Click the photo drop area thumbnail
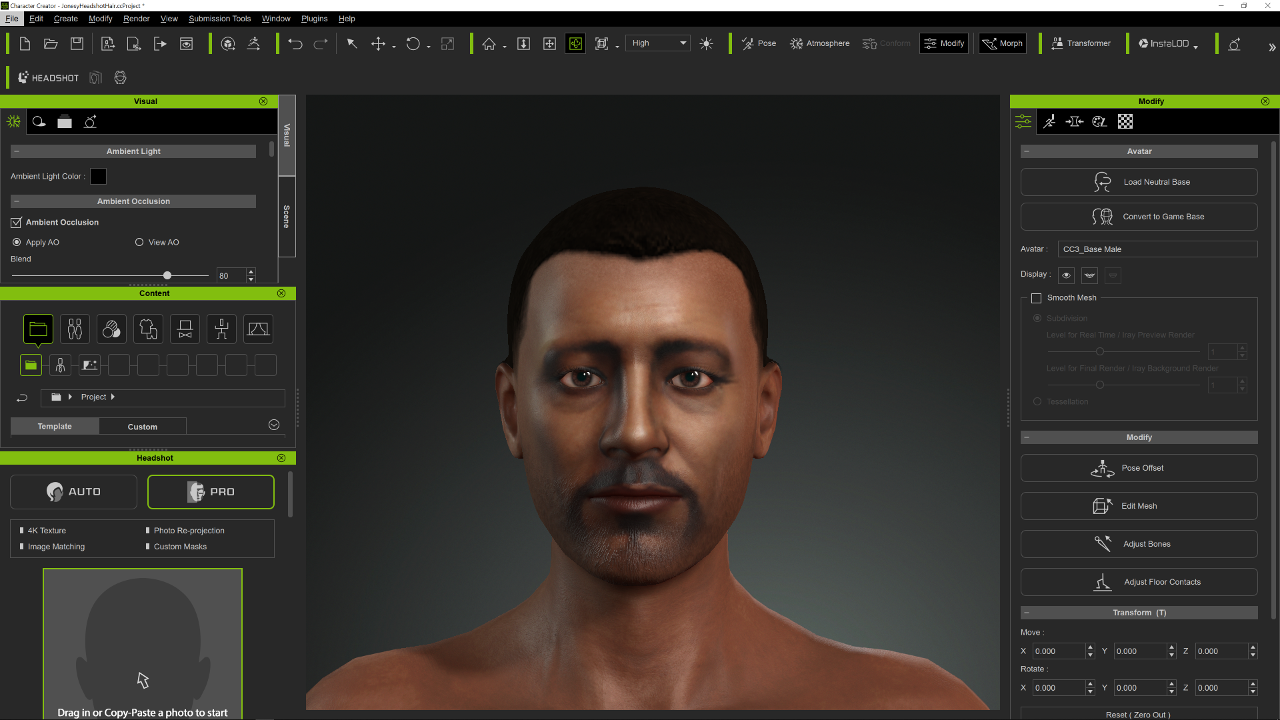The height and width of the screenshot is (720, 1280). 142,644
